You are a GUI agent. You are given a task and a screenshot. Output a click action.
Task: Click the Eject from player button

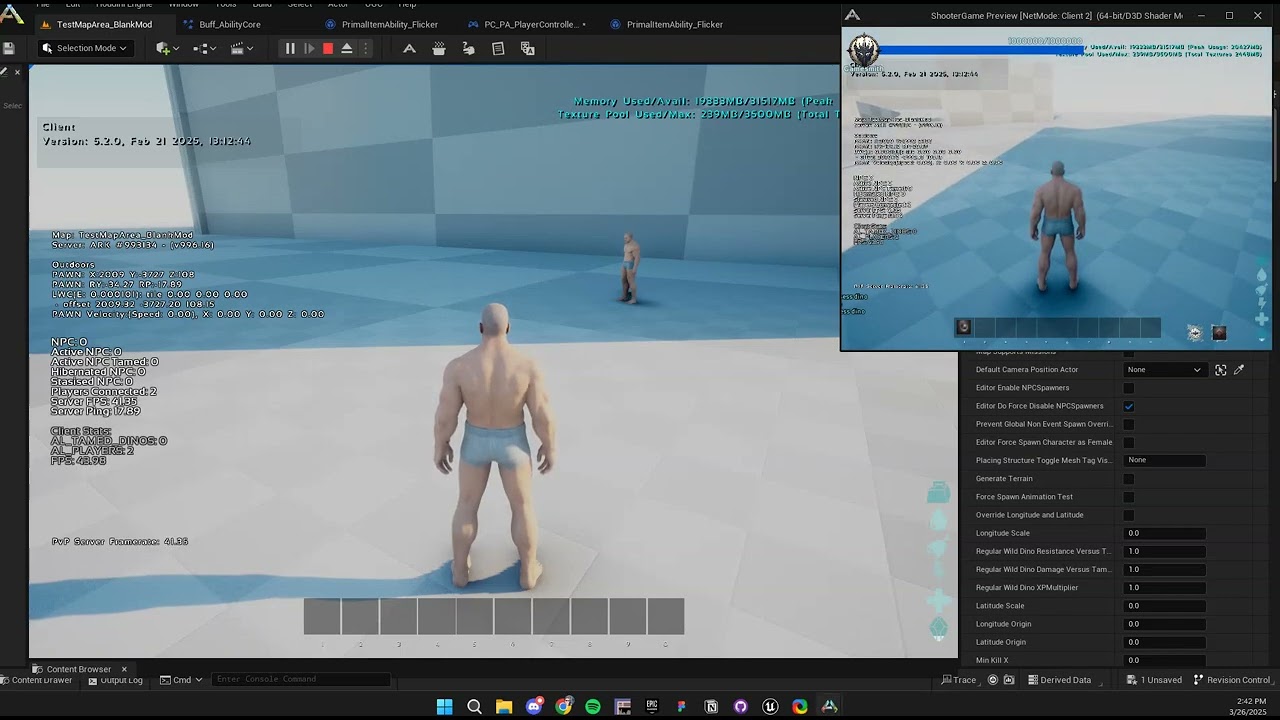point(347,48)
